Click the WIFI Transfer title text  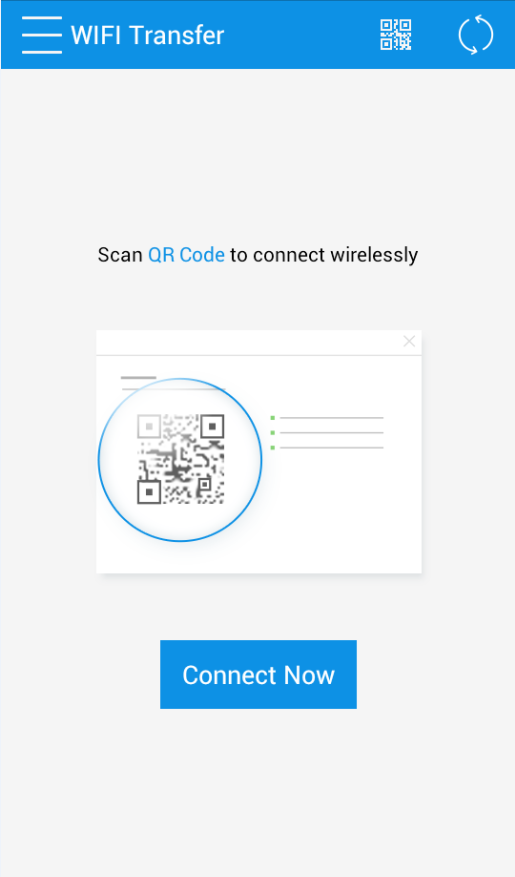coord(148,35)
